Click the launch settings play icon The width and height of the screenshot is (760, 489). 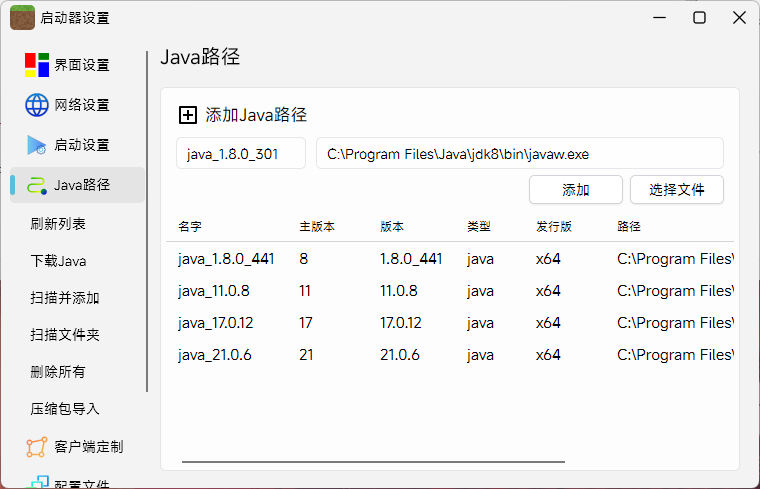click(x=37, y=145)
